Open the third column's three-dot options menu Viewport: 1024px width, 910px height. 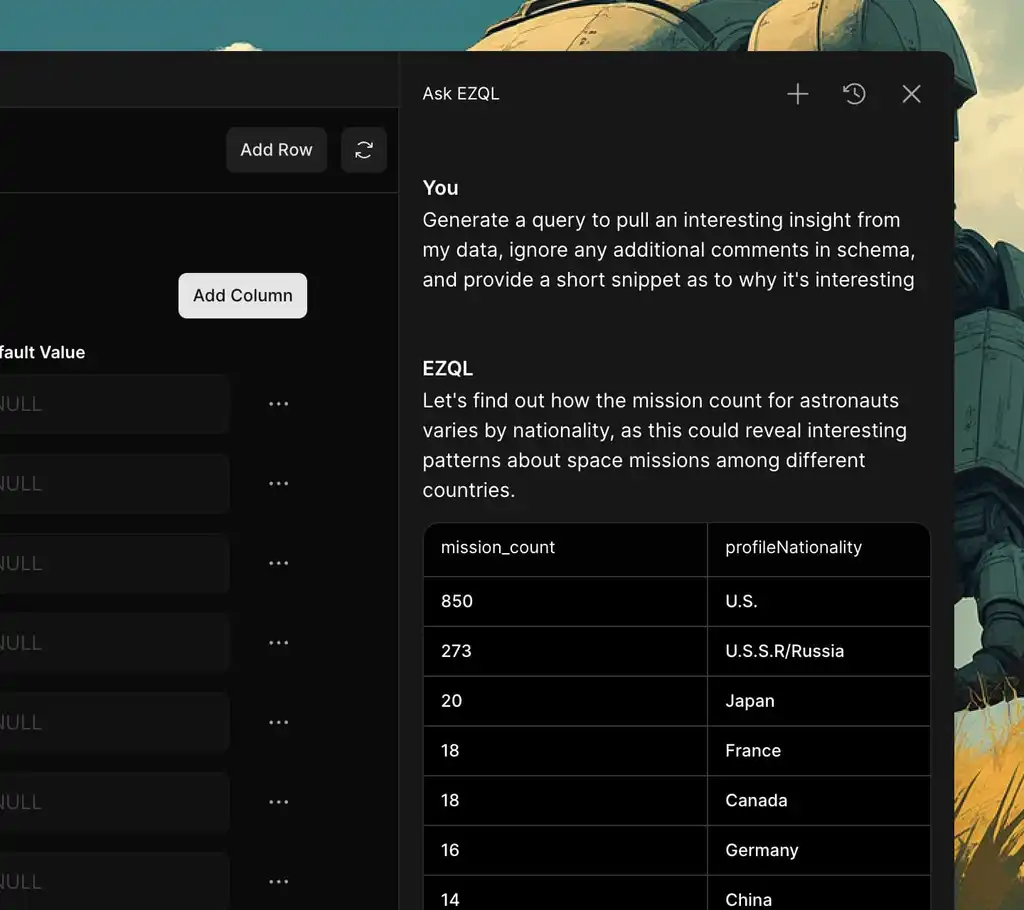point(279,563)
